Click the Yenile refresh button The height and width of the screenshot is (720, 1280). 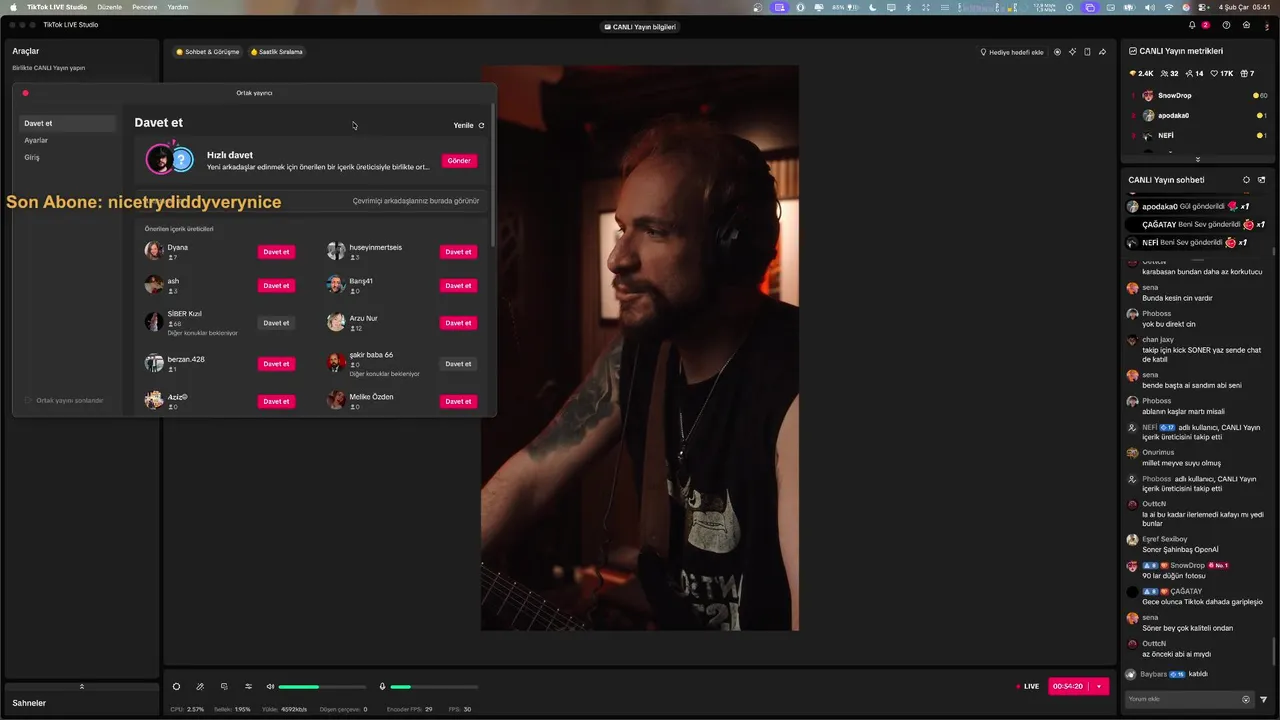tap(469, 126)
